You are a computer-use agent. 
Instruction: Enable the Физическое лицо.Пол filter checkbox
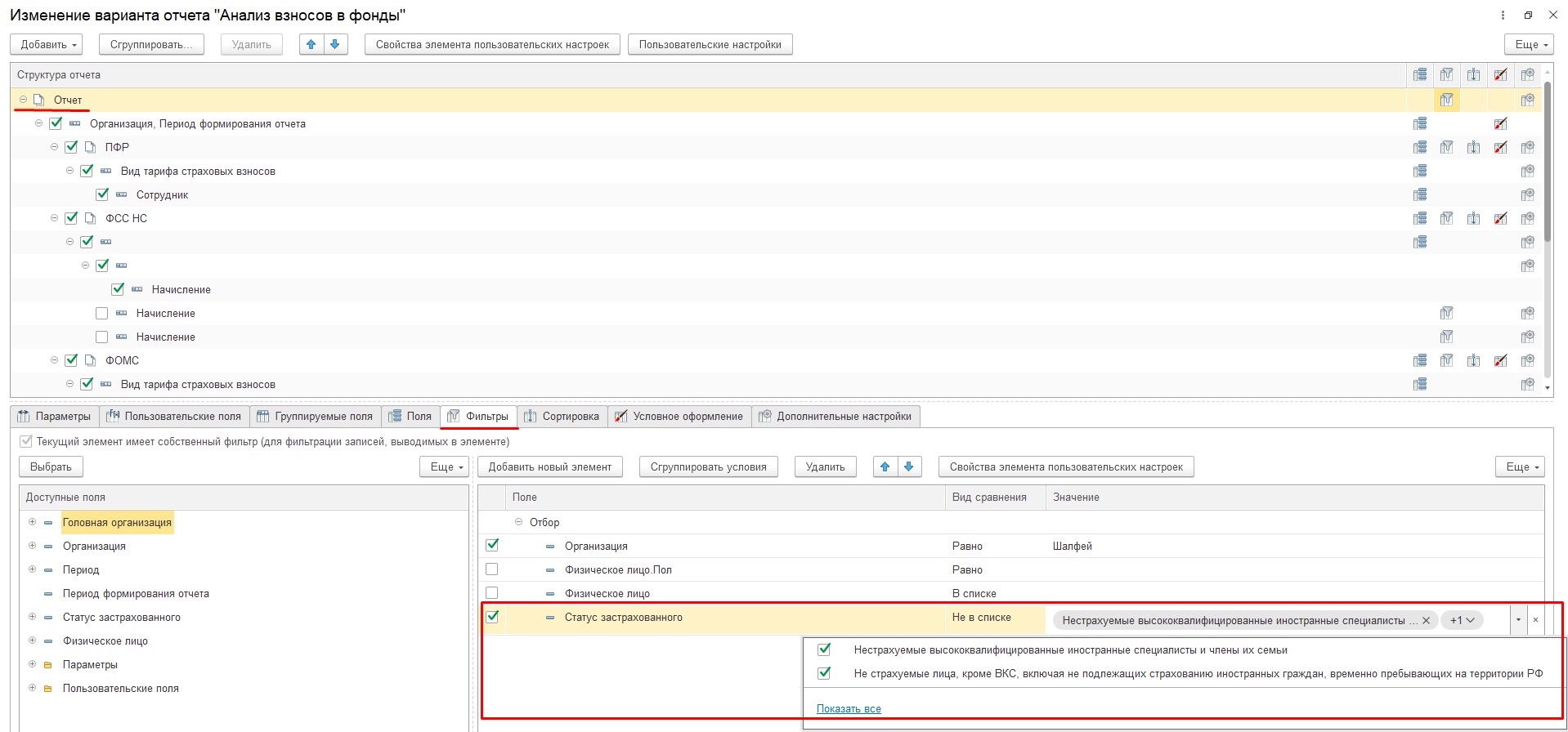(x=492, y=569)
